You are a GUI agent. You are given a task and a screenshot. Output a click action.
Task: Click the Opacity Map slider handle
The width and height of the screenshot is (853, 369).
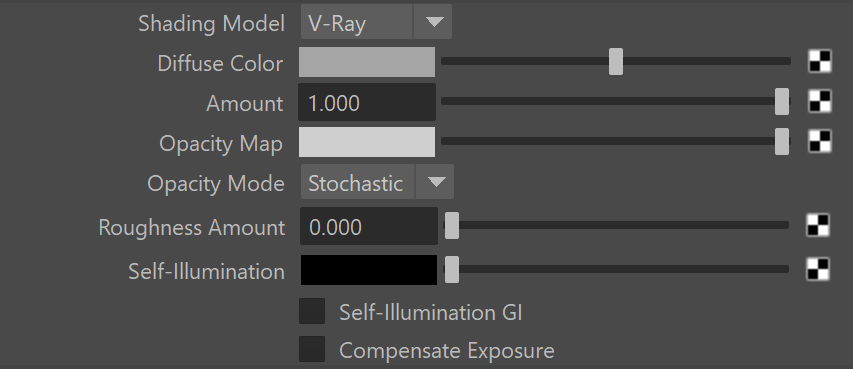coord(782,142)
